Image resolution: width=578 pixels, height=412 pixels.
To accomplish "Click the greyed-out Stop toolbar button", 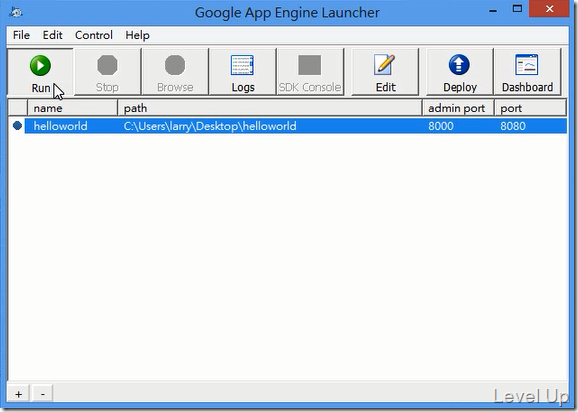I will [x=107, y=72].
